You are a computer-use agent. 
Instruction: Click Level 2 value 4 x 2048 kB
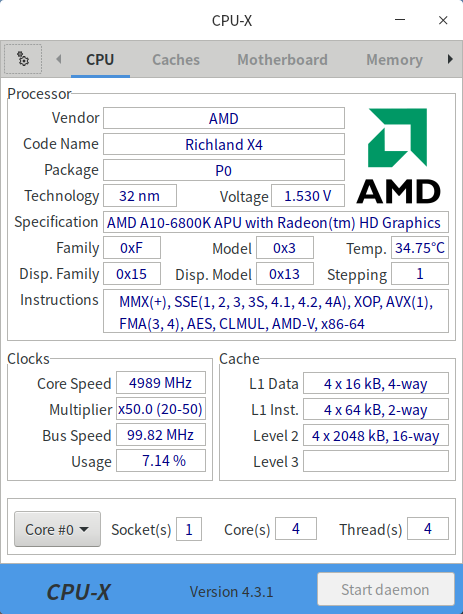[376, 435]
